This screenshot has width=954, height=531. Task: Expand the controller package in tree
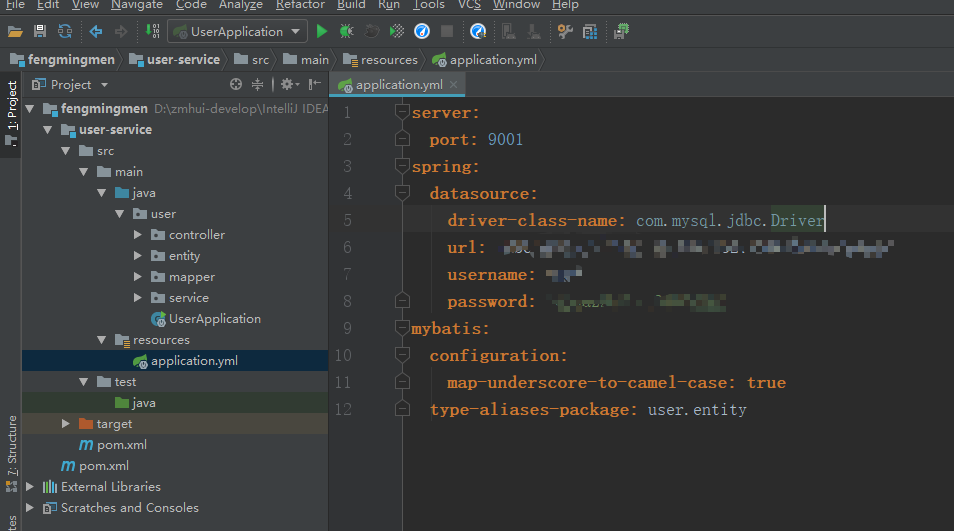coord(138,235)
